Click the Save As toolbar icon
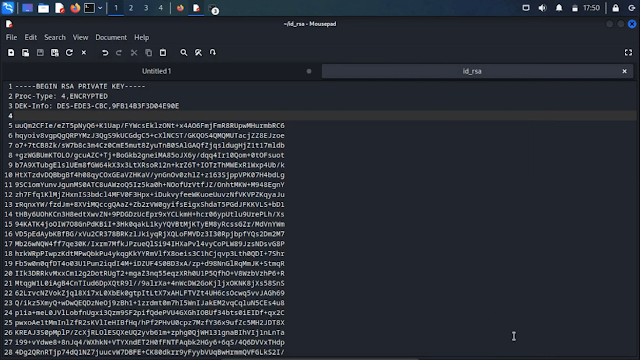640x360 pixels. pyautogui.click(x=55, y=53)
